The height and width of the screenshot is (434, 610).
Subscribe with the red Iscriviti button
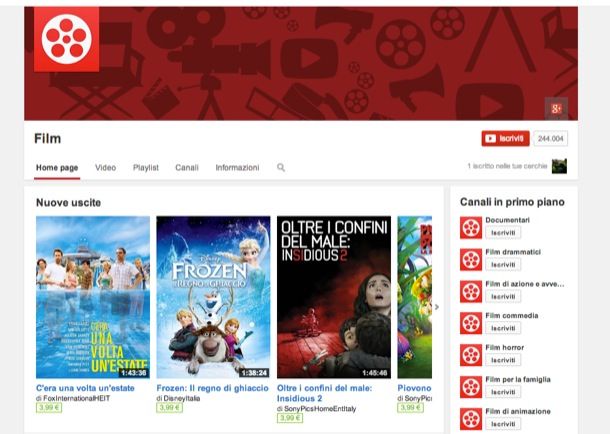pos(505,138)
